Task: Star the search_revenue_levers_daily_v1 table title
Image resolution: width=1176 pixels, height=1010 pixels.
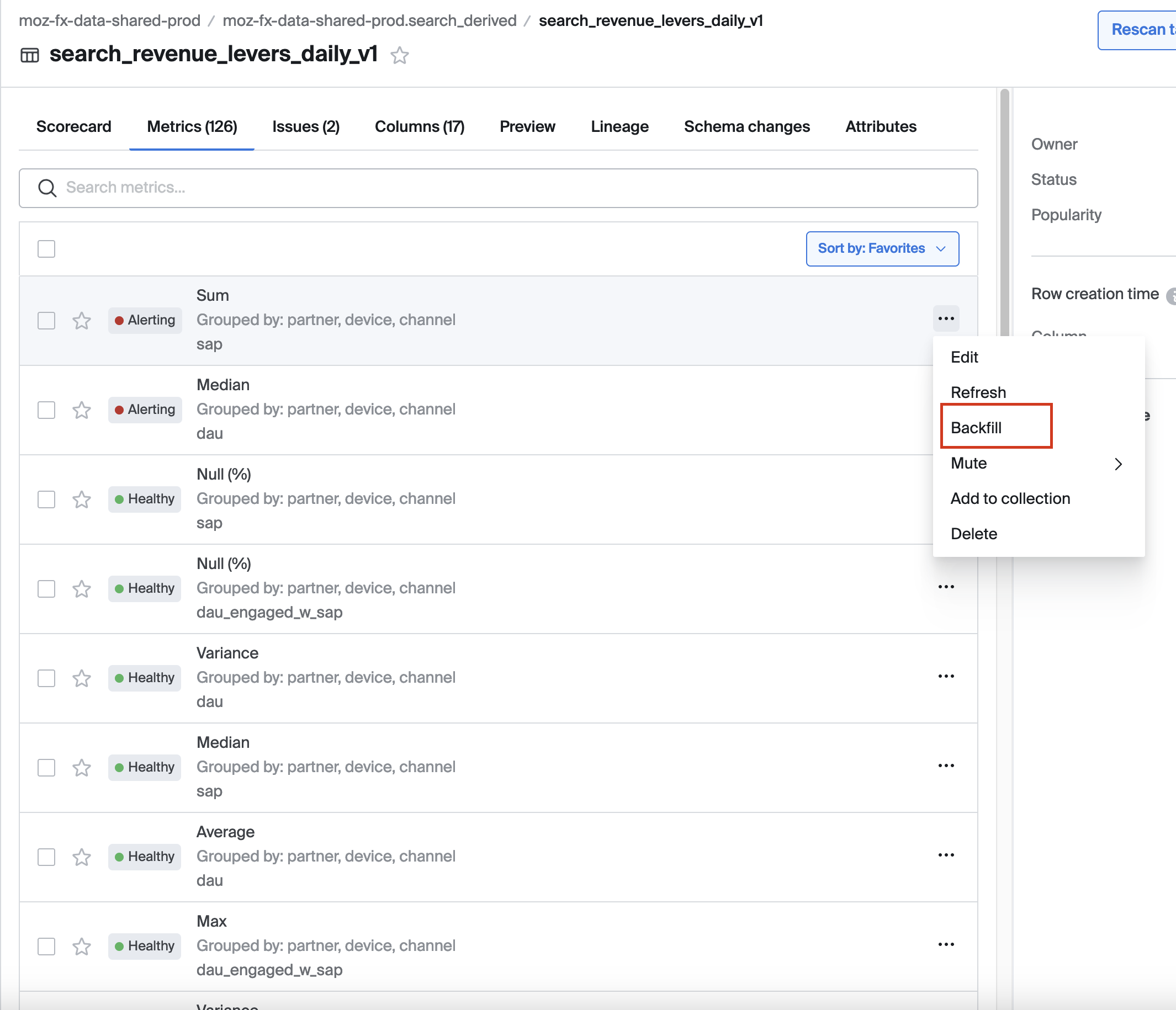Action: 400,56
